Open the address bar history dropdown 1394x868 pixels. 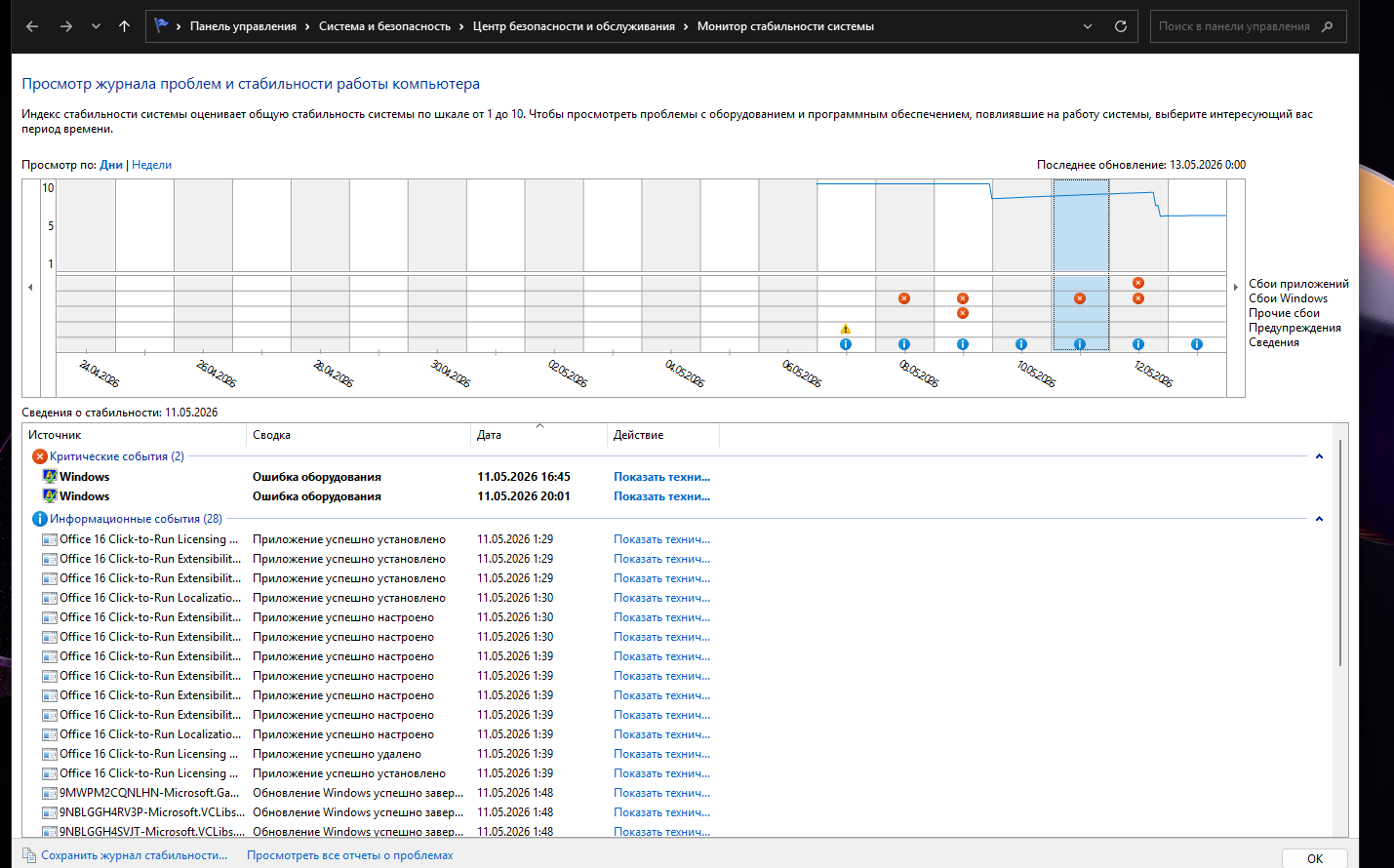[x=1088, y=26]
